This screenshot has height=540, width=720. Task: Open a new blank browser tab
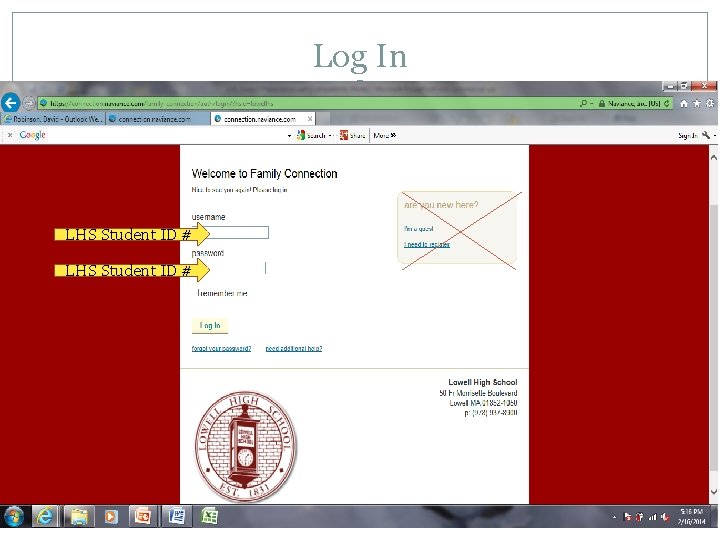(324, 119)
